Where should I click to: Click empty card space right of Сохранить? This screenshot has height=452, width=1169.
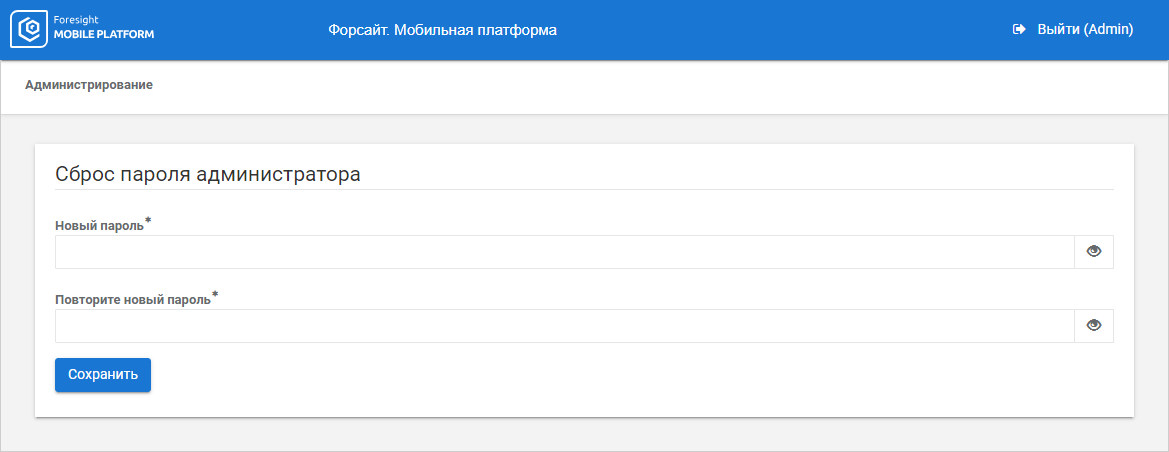tap(640, 375)
